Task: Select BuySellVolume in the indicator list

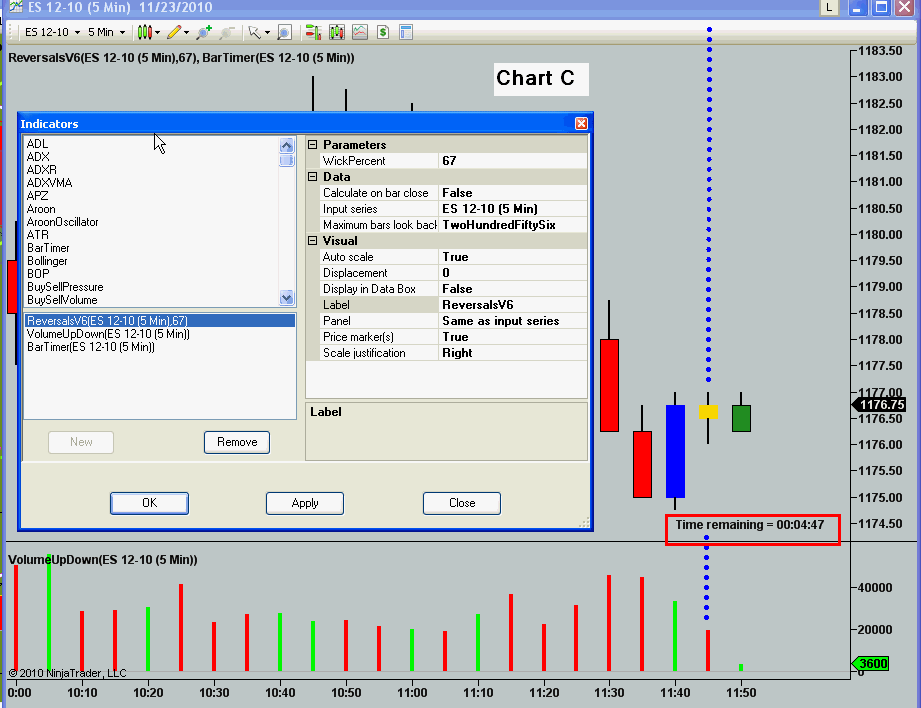Action: tap(62, 300)
